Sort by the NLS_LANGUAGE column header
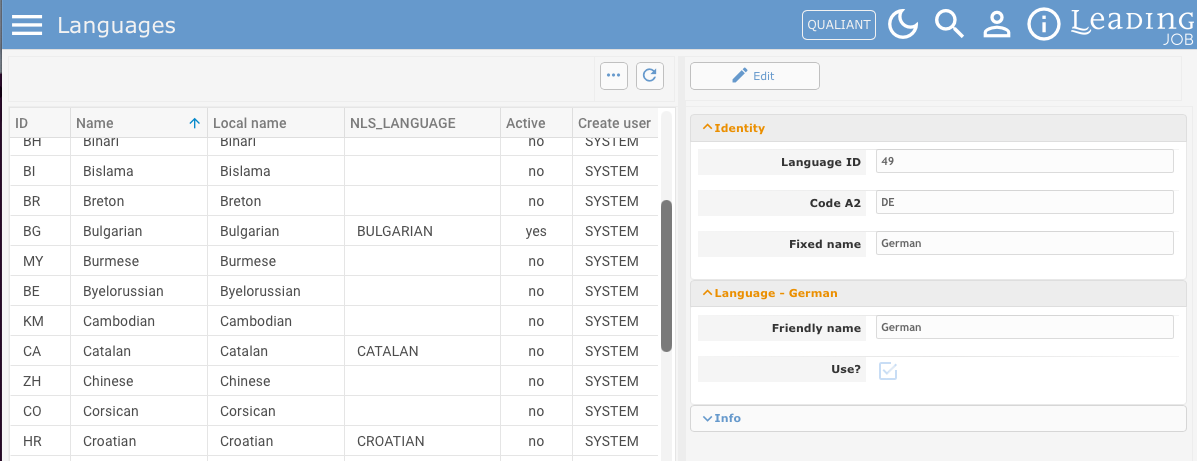 (x=422, y=123)
